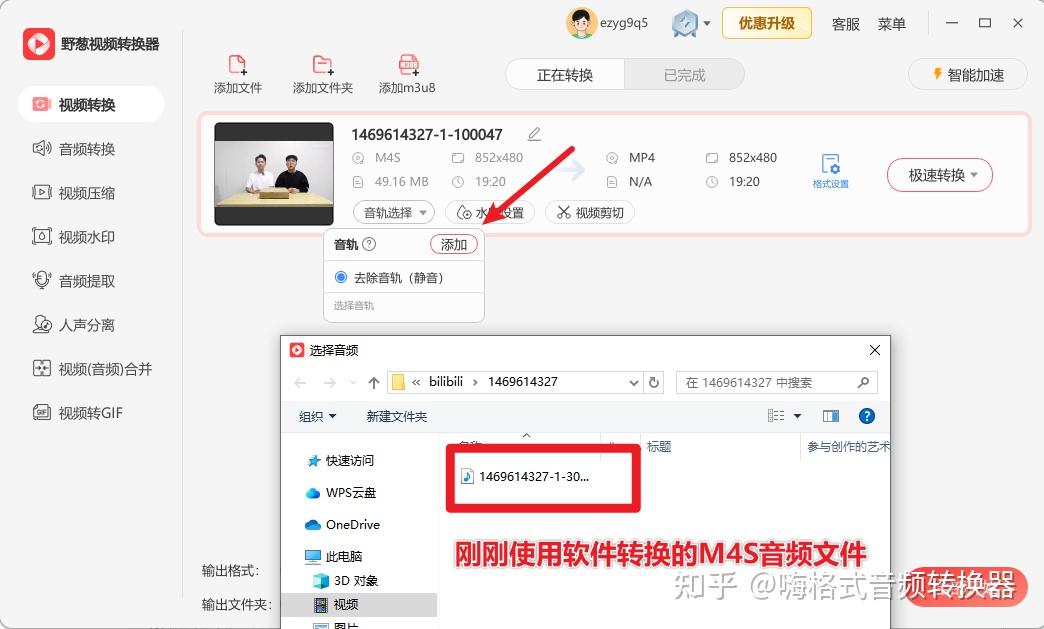Click the video thumbnail preview
The image size is (1044, 629).
click(x=274, y=174)
